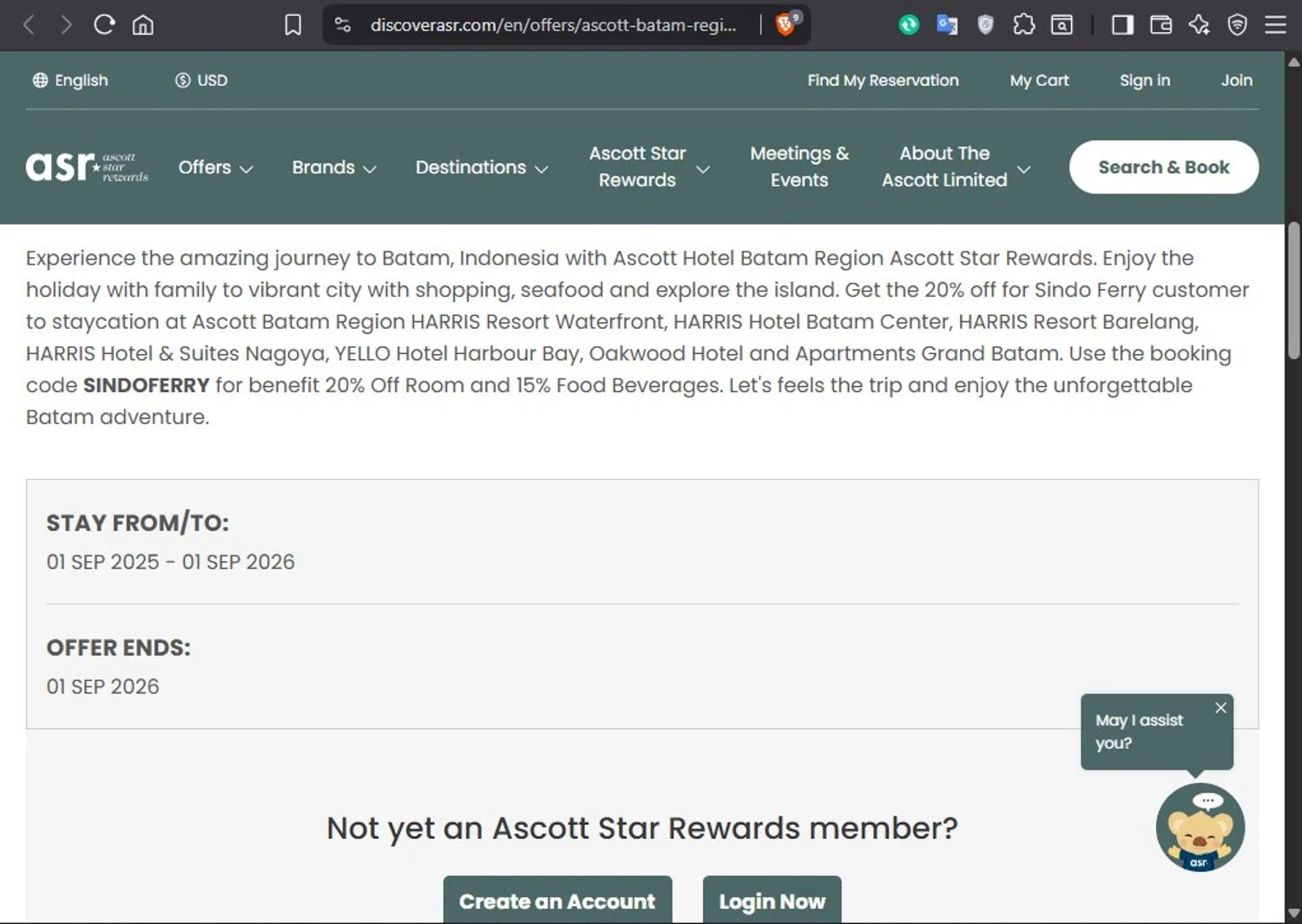The width and height of the screenshot is (1302, 924).
Task: Open the Brave VPN shield icon
Action: [x=1237, y=25]
